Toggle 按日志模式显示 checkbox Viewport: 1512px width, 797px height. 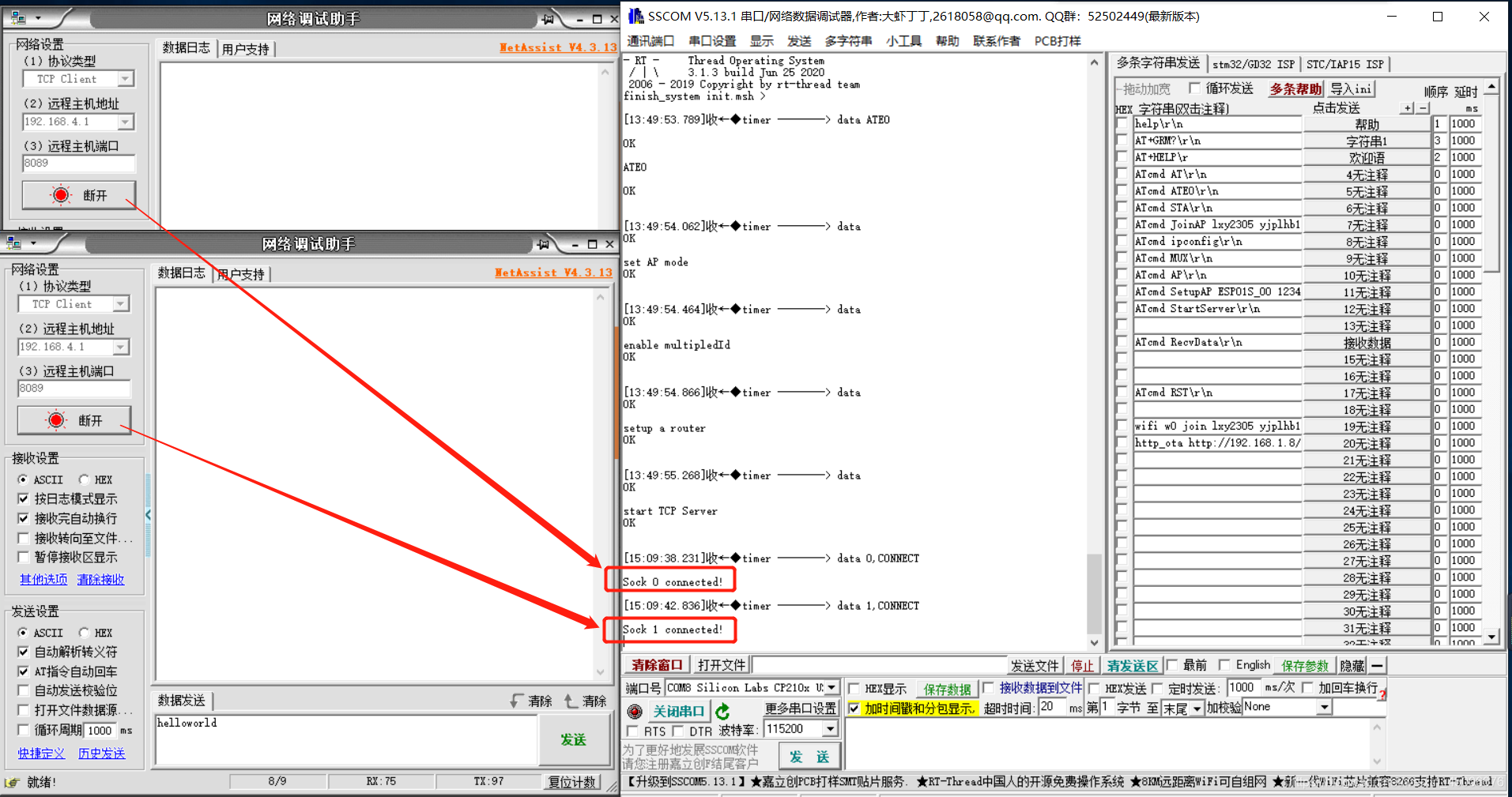pos(24,498)
